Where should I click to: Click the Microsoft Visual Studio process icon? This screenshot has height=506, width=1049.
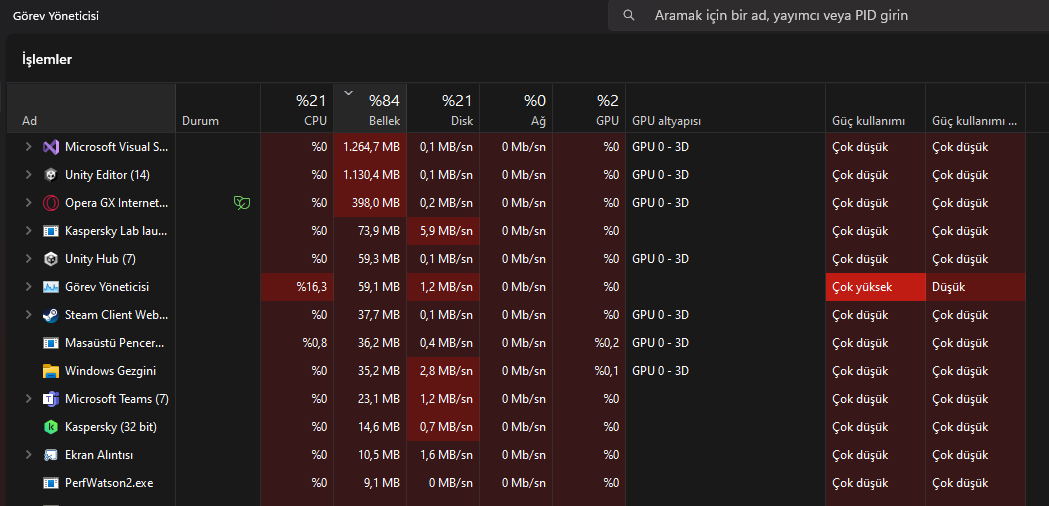51,147
